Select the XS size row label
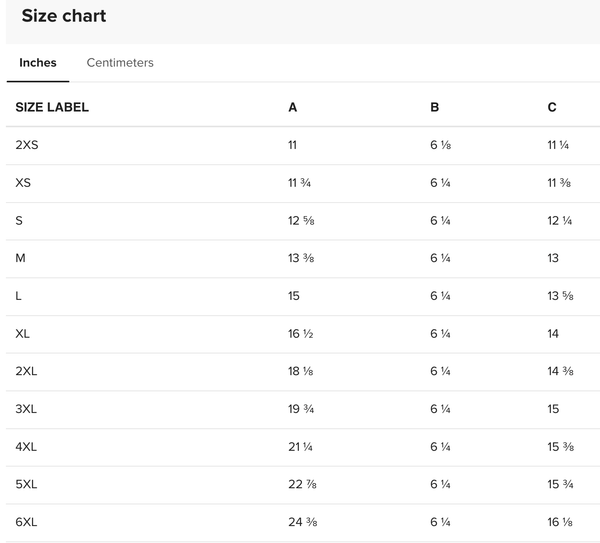This screenshot has width=600, height=543. tap(23, 183)
